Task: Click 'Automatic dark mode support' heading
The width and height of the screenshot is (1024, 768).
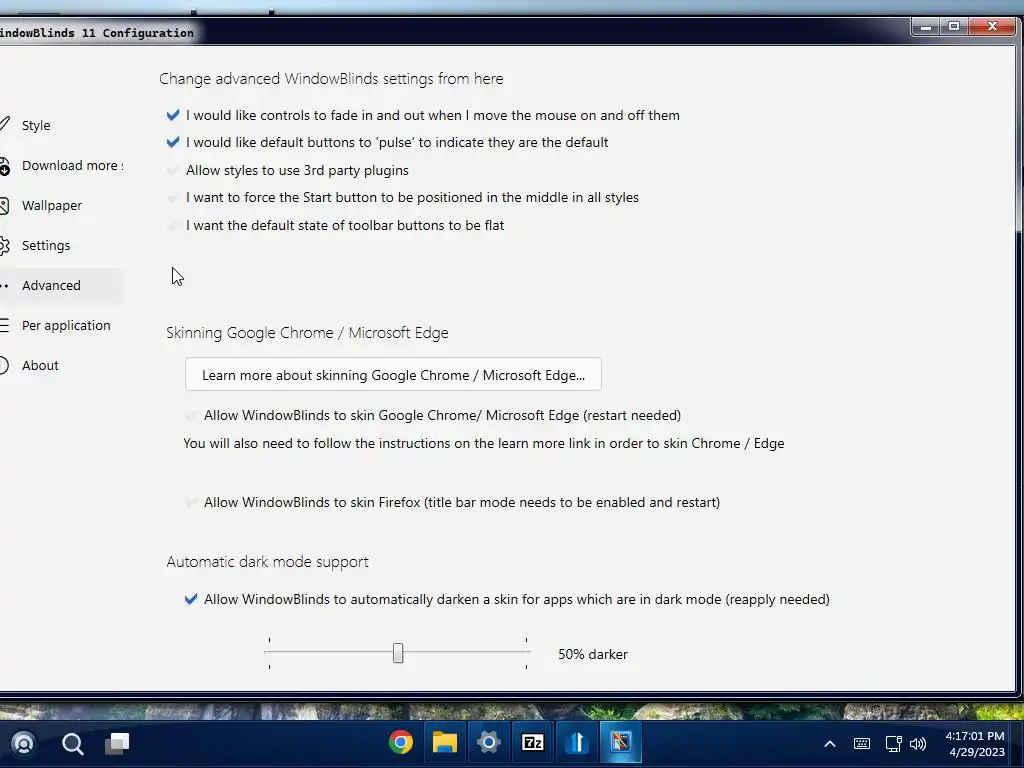Action: point(267,562)
